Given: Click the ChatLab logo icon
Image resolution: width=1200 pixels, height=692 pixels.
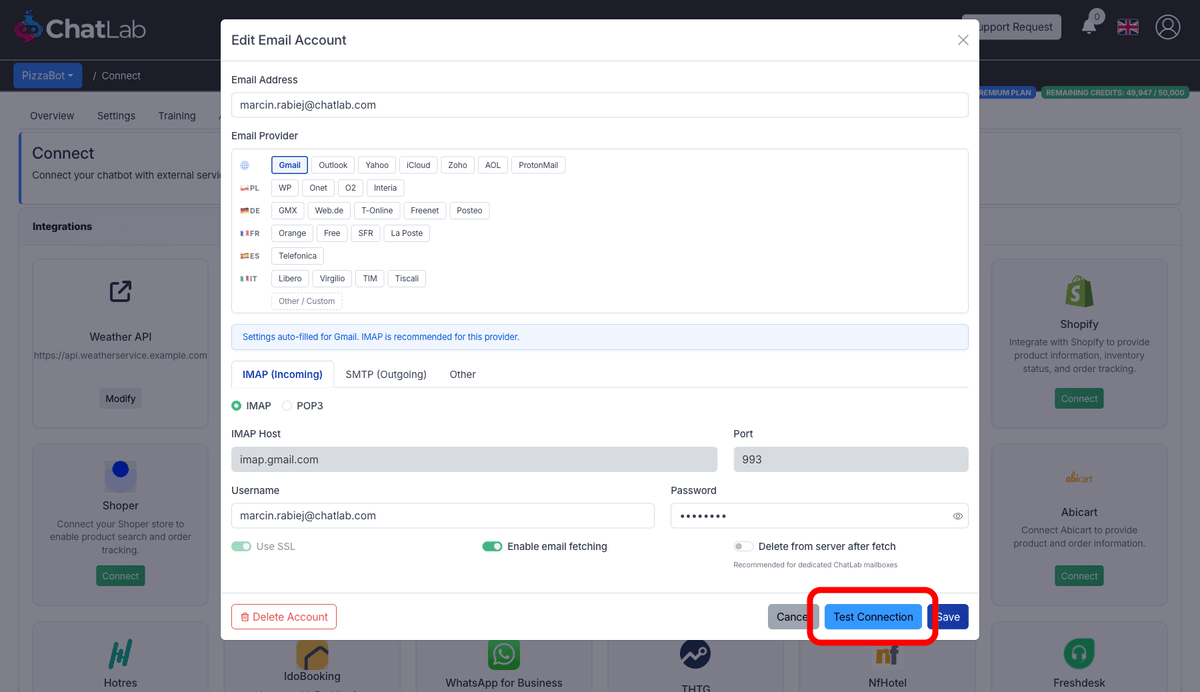Looking at the screenshot, I should 27,27.
